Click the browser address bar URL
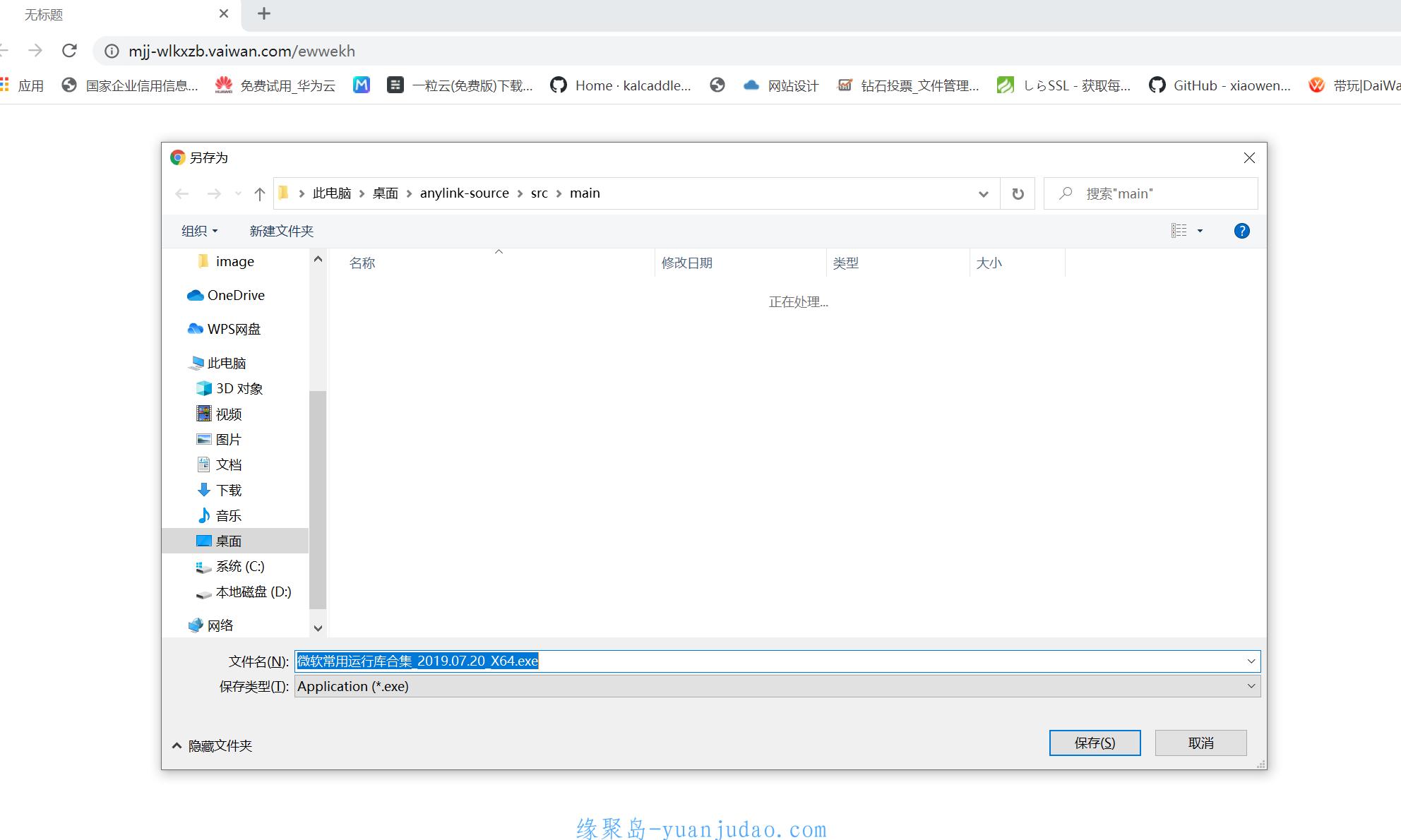1401x840 pixels. tap(242, 51)
